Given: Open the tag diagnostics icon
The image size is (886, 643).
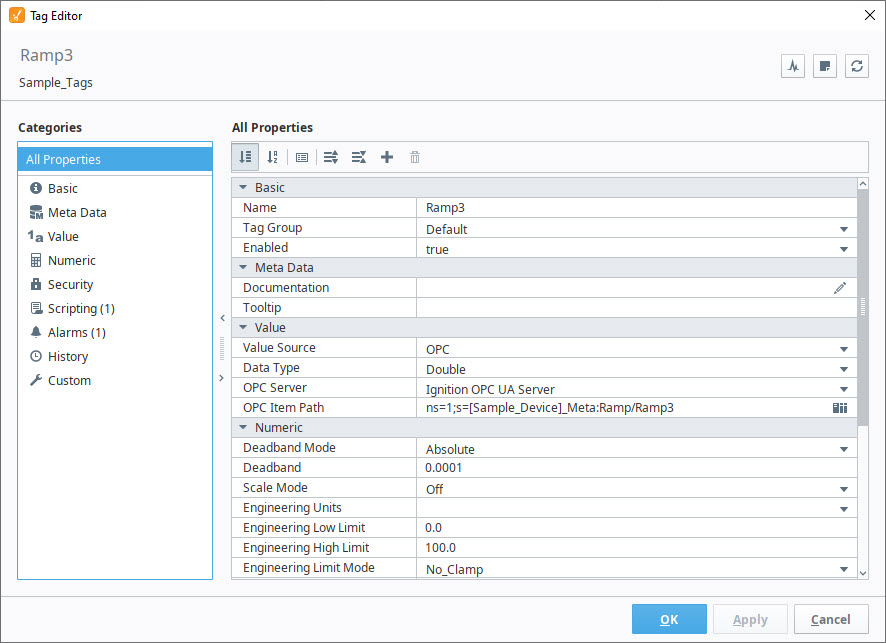Looking at the screenshot, I should [793, 66].
